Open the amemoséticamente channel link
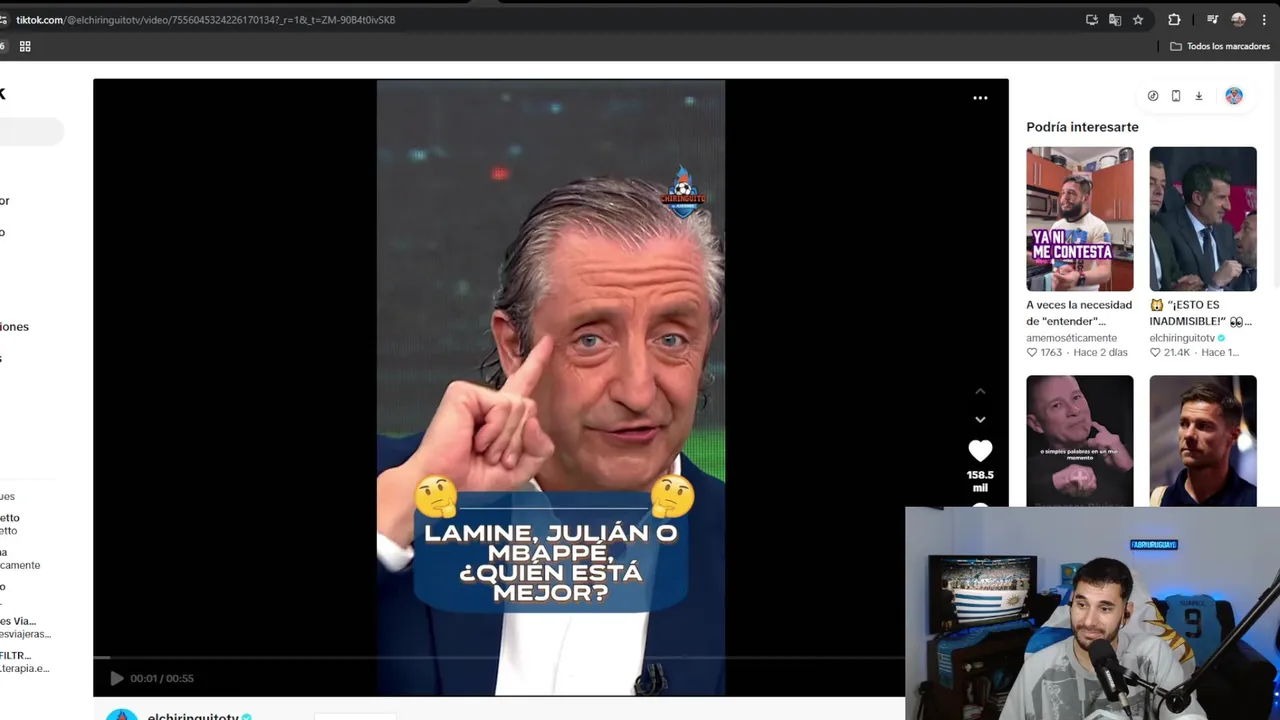The width and height of the screenshot is (1280, 720). (x=1071, y=338)
